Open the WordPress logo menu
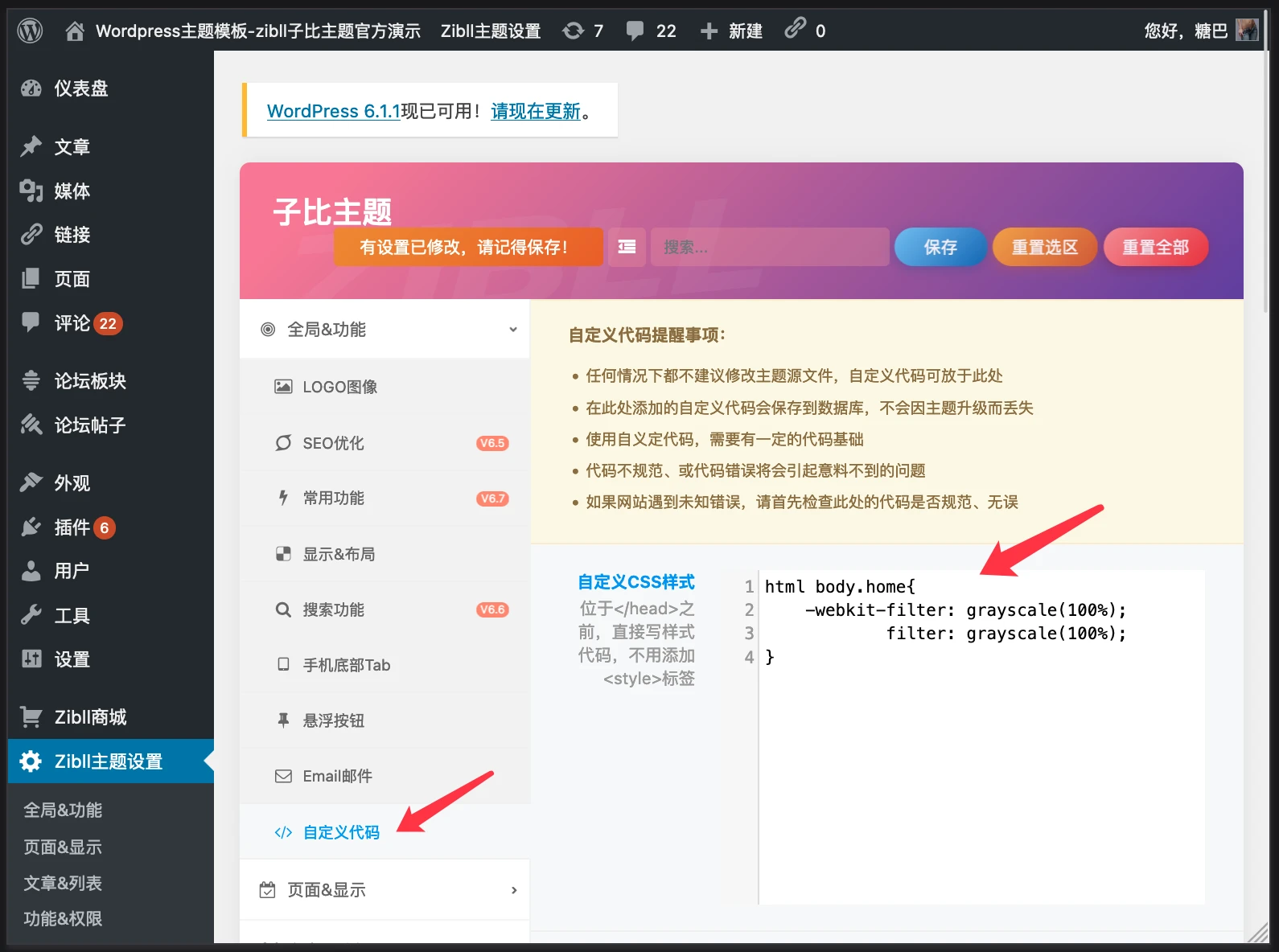 pos(30,31)
